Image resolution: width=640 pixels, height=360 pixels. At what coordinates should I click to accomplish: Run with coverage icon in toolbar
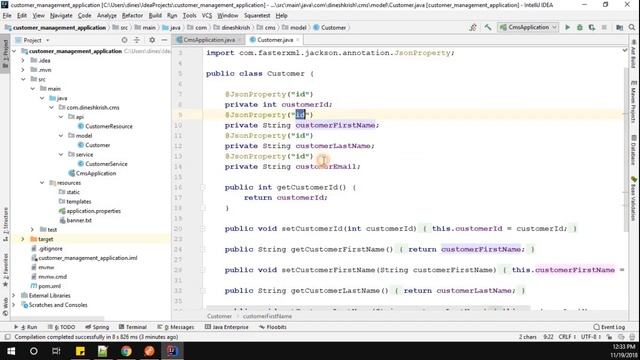point(592,27)
